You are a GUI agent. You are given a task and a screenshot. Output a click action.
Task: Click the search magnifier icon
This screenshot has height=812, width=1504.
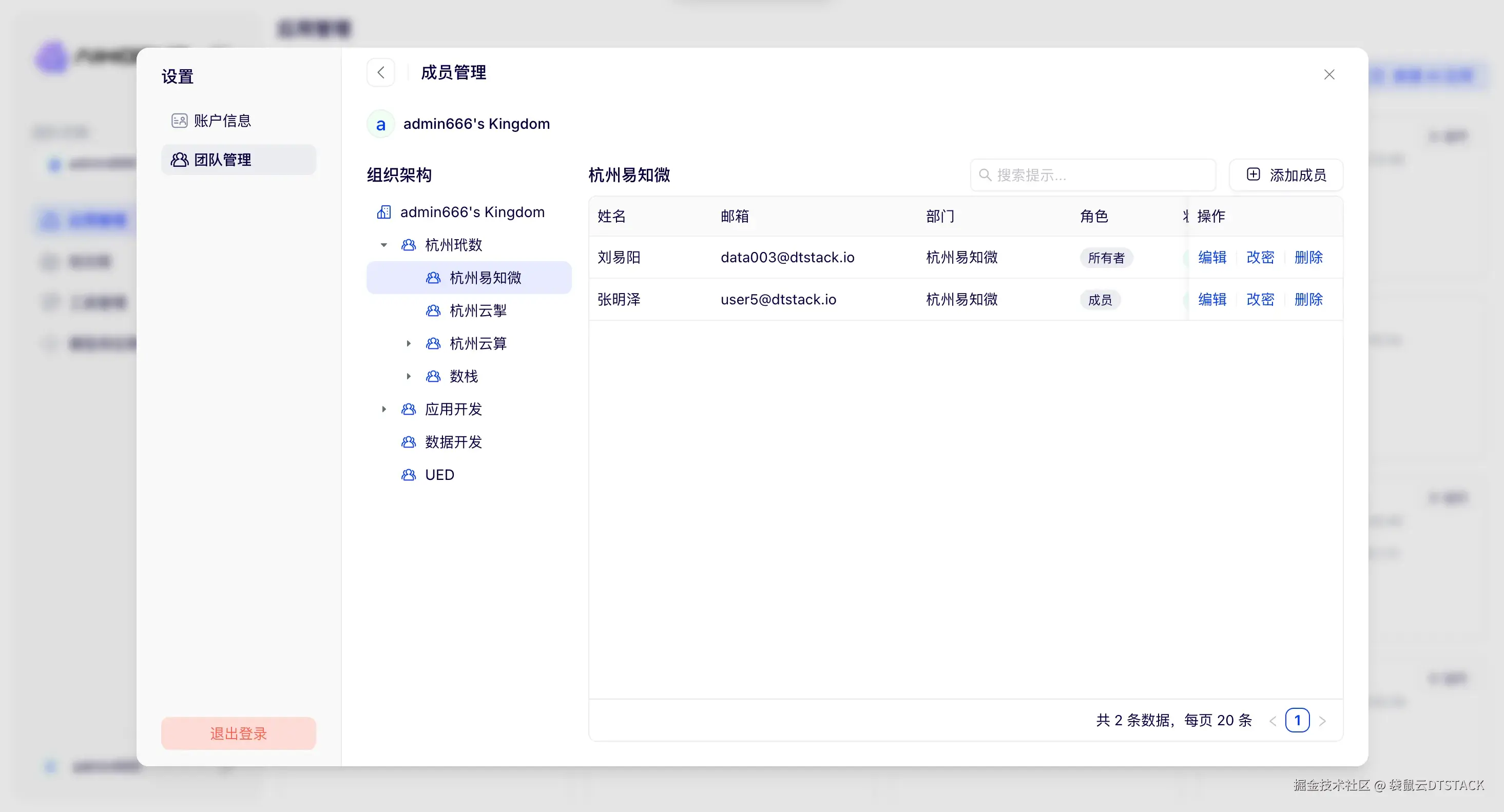pos(985,175)
